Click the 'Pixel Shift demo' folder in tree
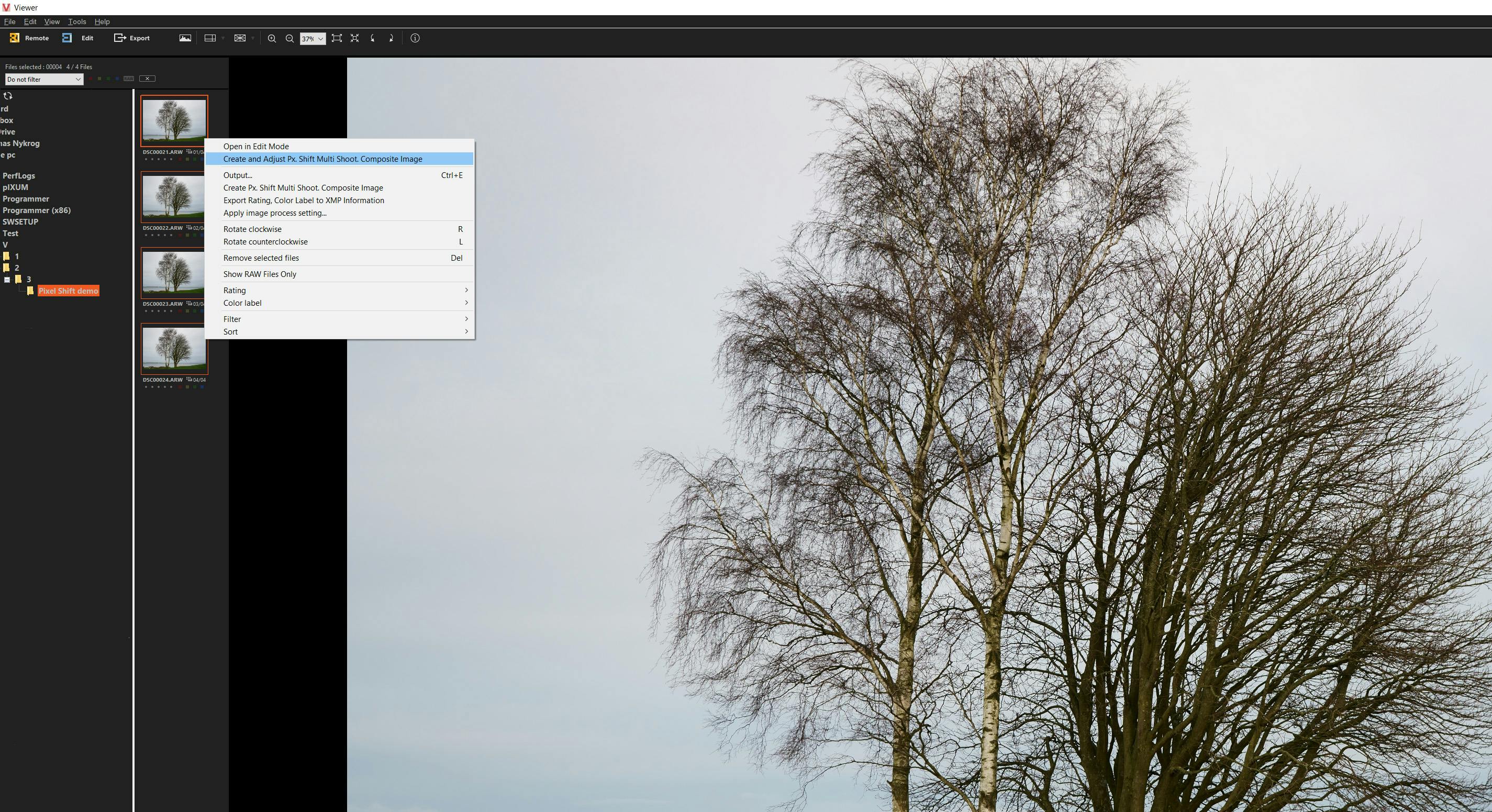This screenshot has width=1492, height=812. click(x=67, y=291)
